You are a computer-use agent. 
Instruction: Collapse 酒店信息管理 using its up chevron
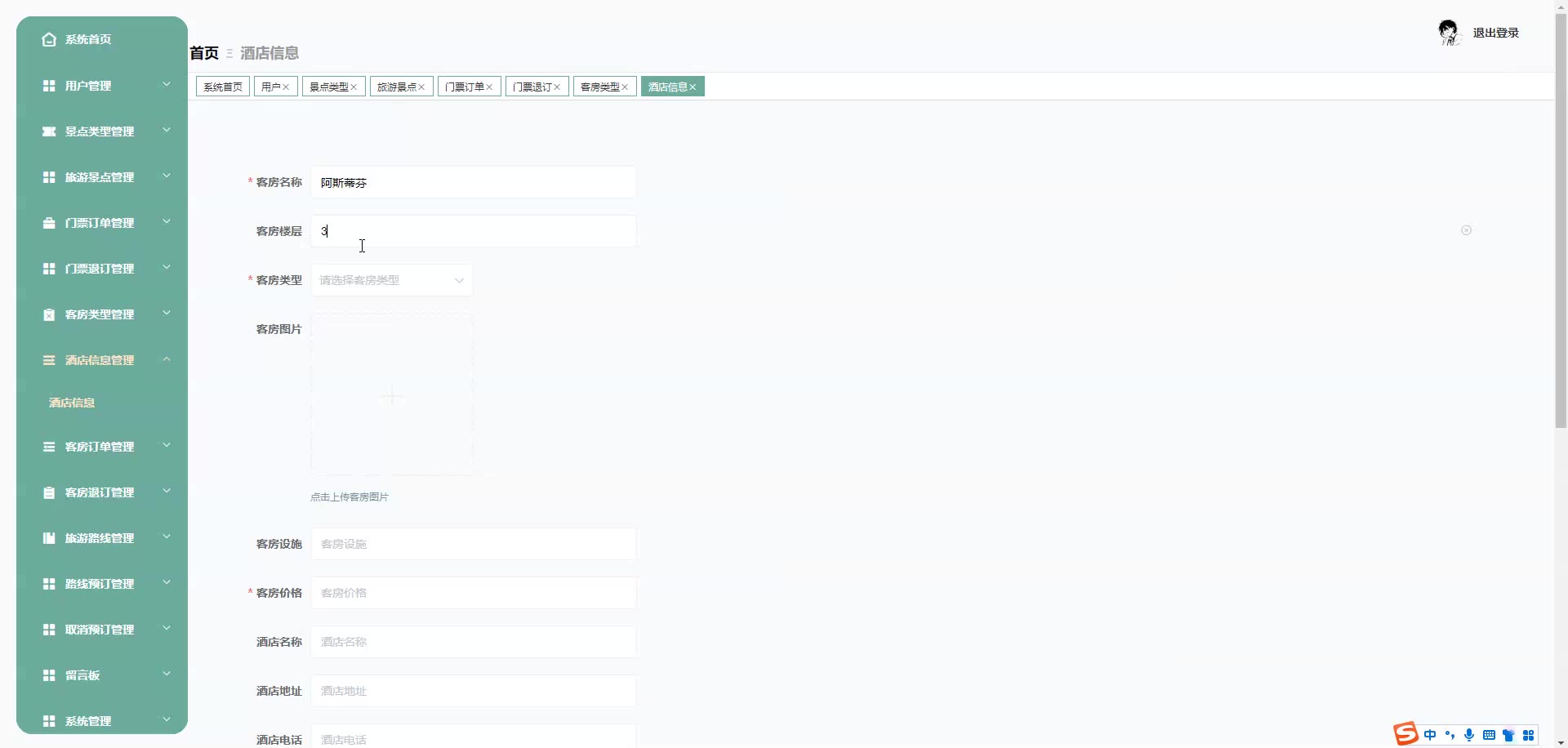click(x=167, y=358)
